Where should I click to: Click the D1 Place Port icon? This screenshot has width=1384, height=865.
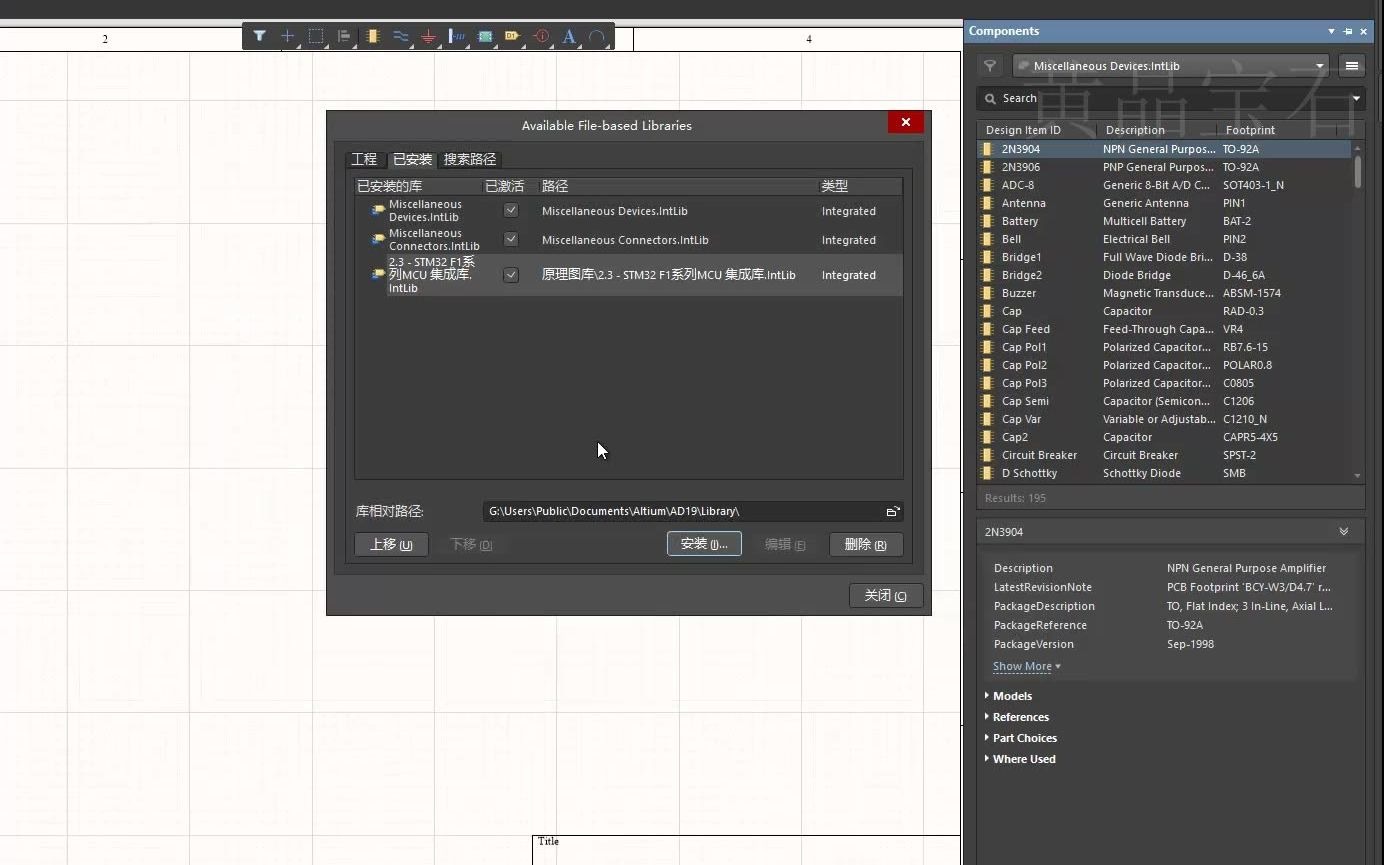513,36
